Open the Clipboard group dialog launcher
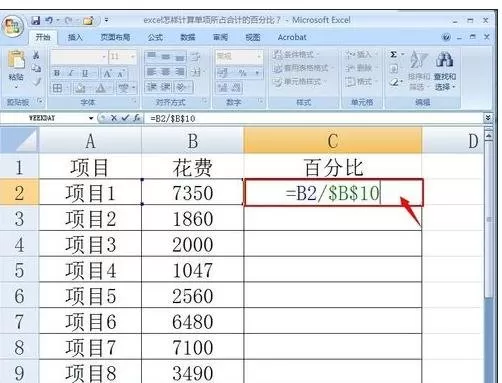Screen dimensions: 502x383 tap(40, 101)
